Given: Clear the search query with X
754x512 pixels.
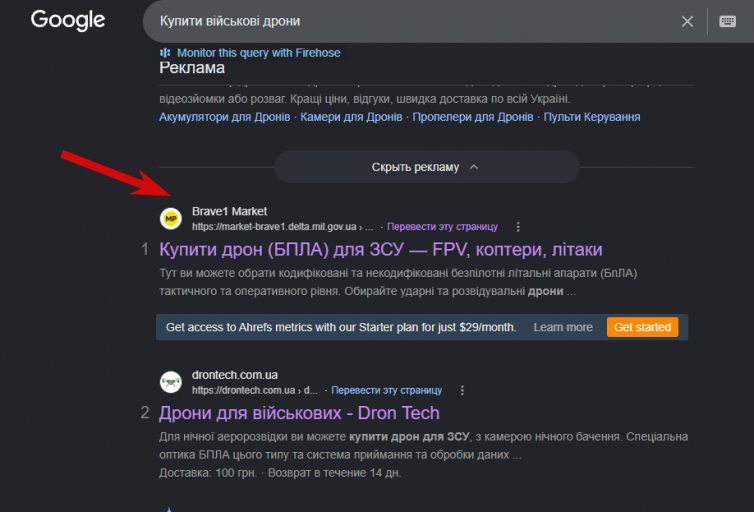Looking at the screenshot, I should pyautogui.click(x=687, y=21).
